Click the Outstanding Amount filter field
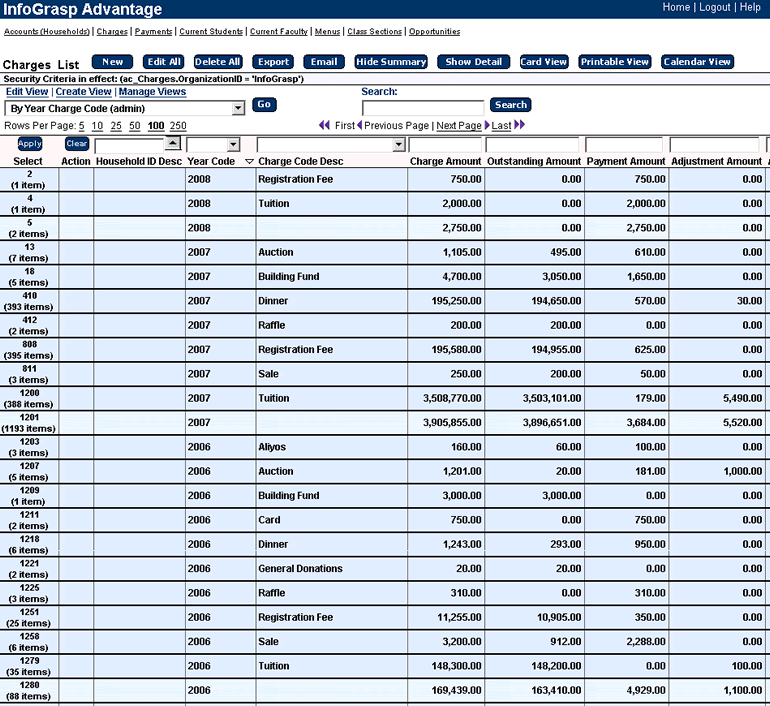 [532, 145]
